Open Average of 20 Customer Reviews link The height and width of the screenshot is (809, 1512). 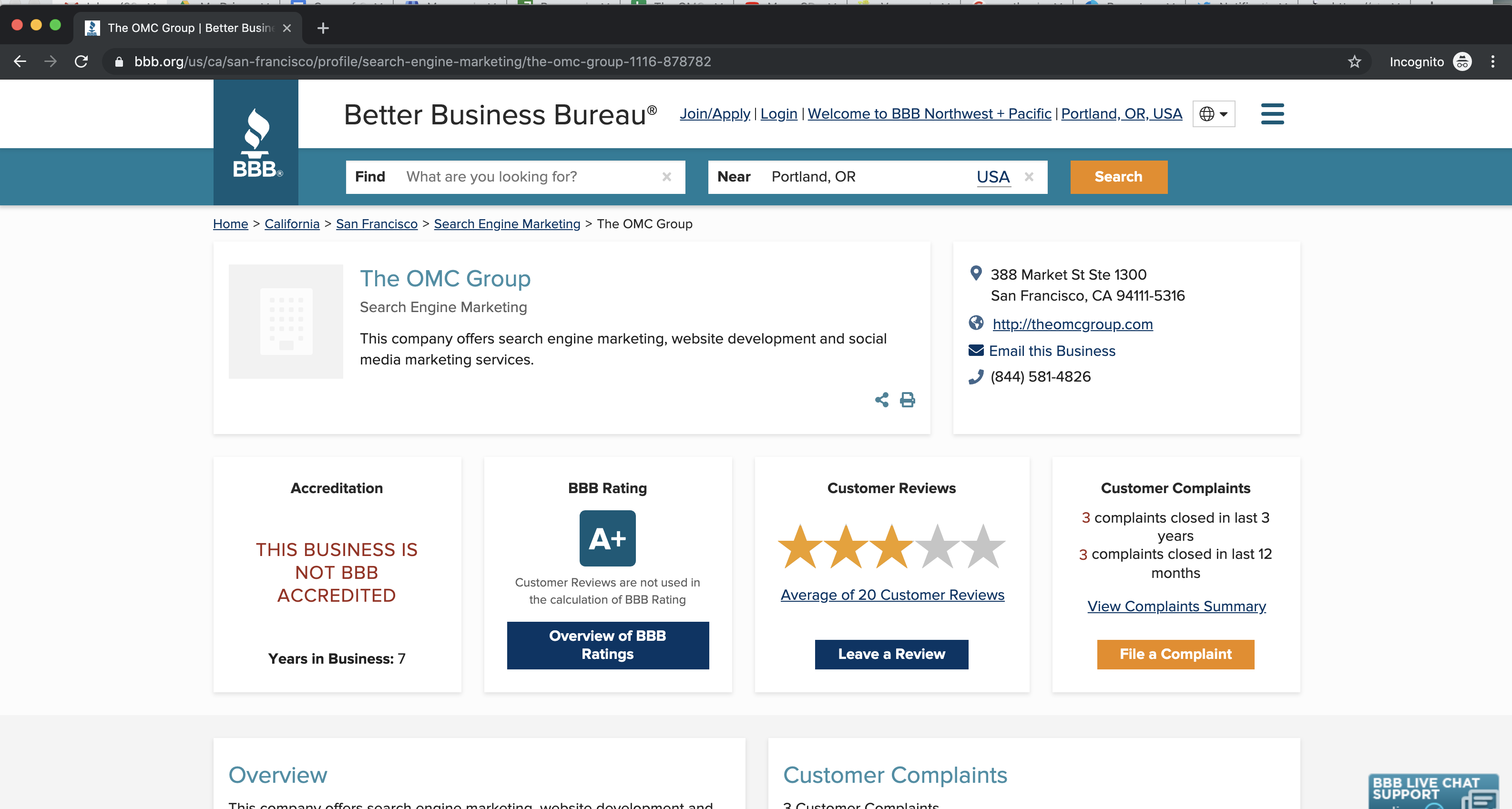(892, 594)
